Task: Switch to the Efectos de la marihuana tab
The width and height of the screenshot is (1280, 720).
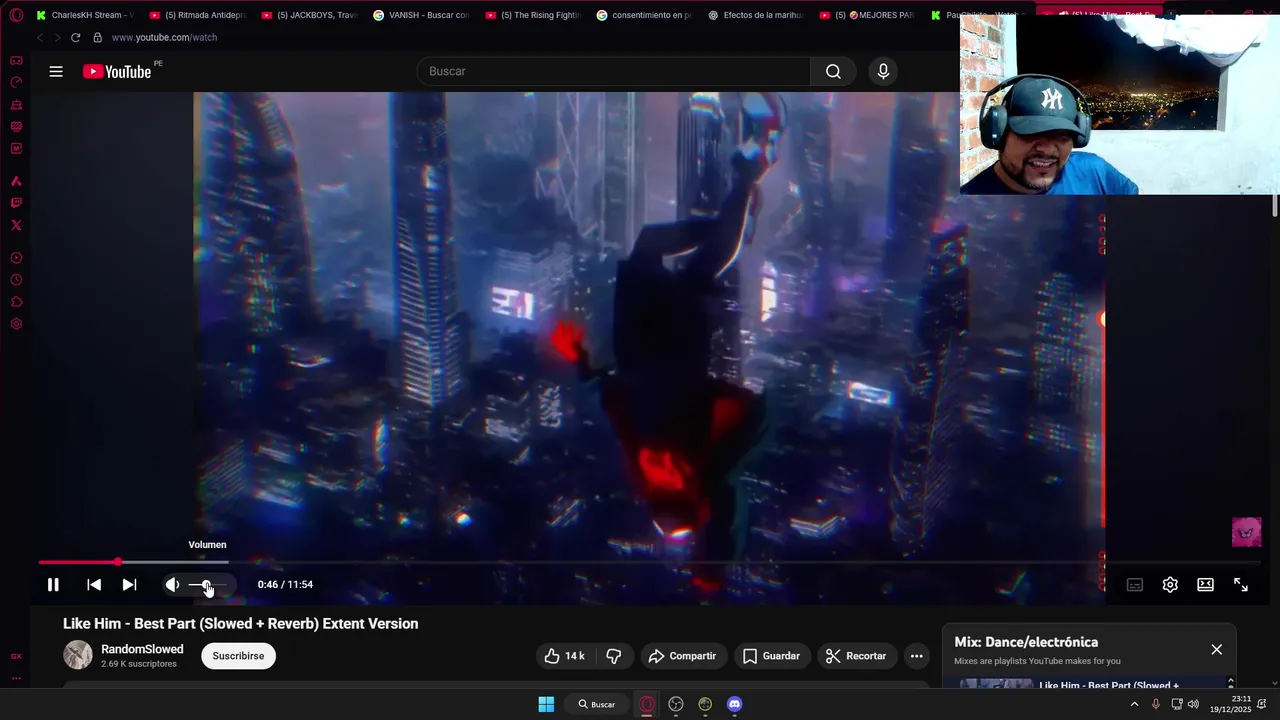Action: click(757, 15)
